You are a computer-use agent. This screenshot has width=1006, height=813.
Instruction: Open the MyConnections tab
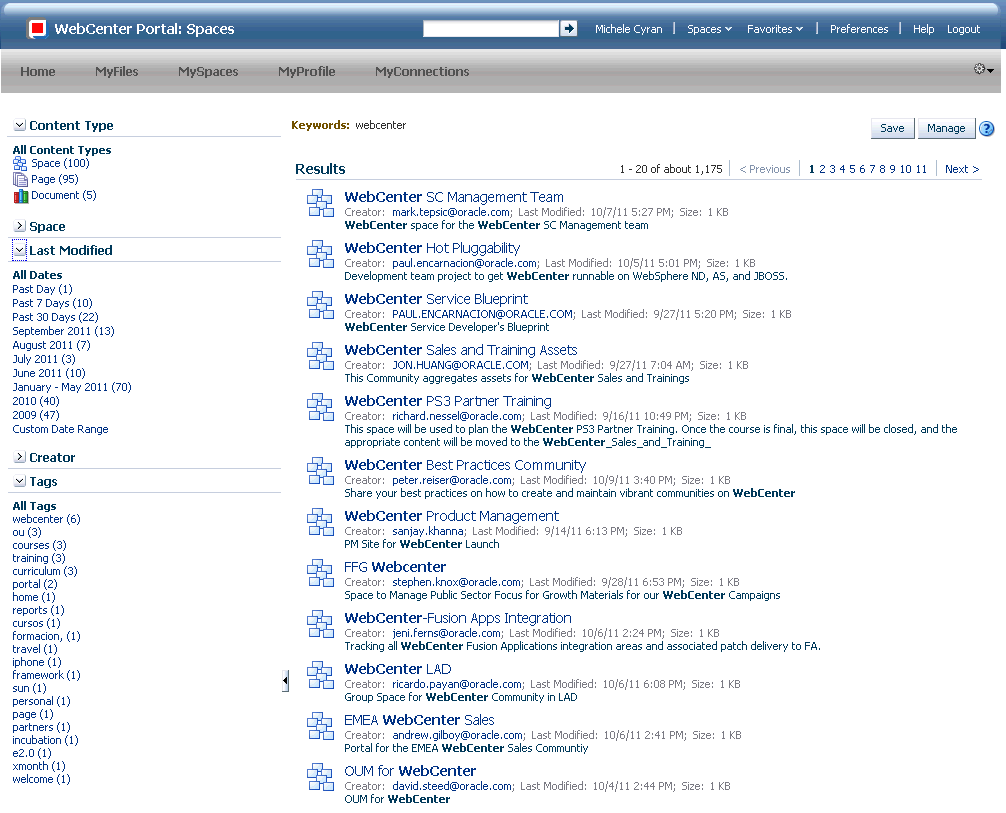421,71
